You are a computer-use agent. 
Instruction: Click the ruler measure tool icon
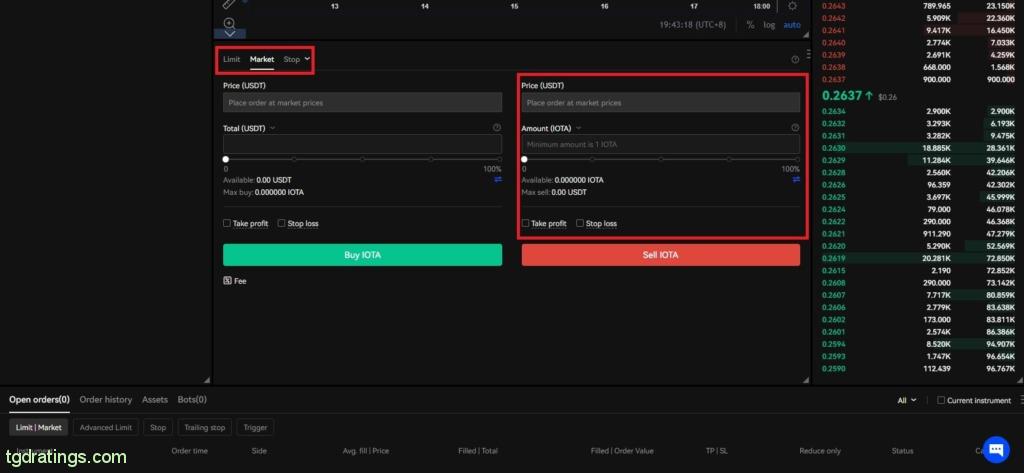(229, 5)
